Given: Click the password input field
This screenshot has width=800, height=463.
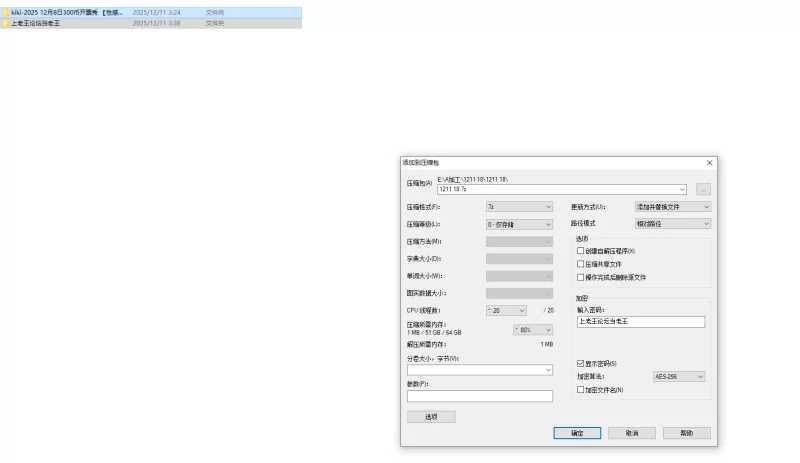Looking at the screenshot, I should pos(641,322).
